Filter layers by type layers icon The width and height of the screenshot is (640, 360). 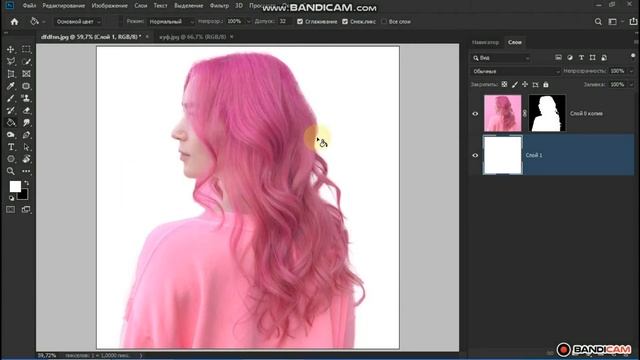point(581,58)
